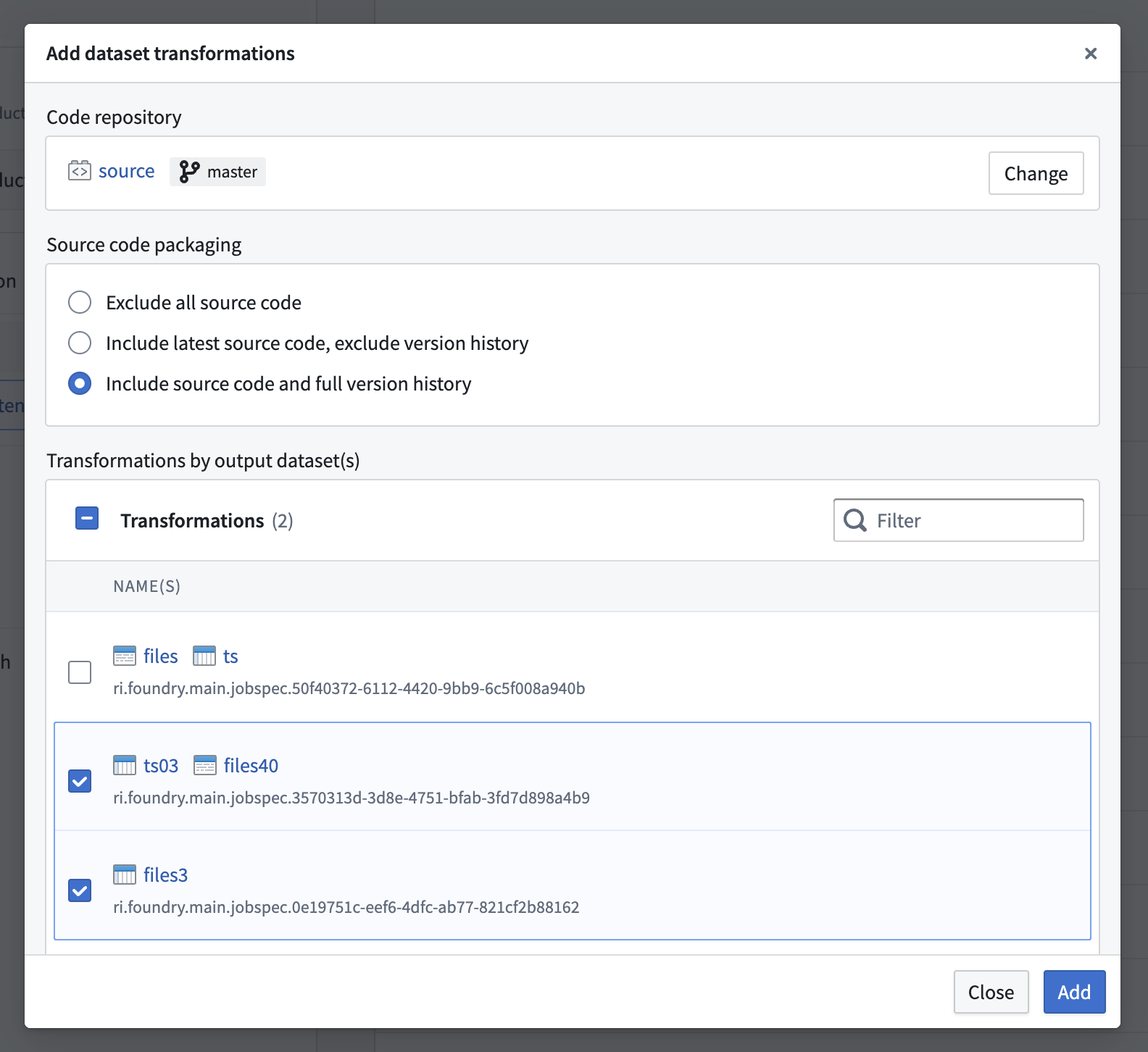Uncheck the ts03 / files40 transformation checkbox
This screenshot has width=1148, height=1052.
coord(80,781)
